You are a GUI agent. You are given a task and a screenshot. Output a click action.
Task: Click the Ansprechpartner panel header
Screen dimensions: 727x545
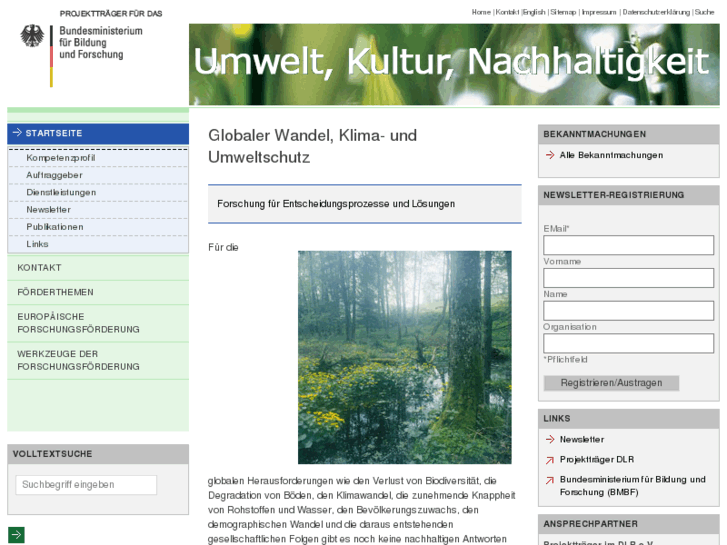click(628, 524)
